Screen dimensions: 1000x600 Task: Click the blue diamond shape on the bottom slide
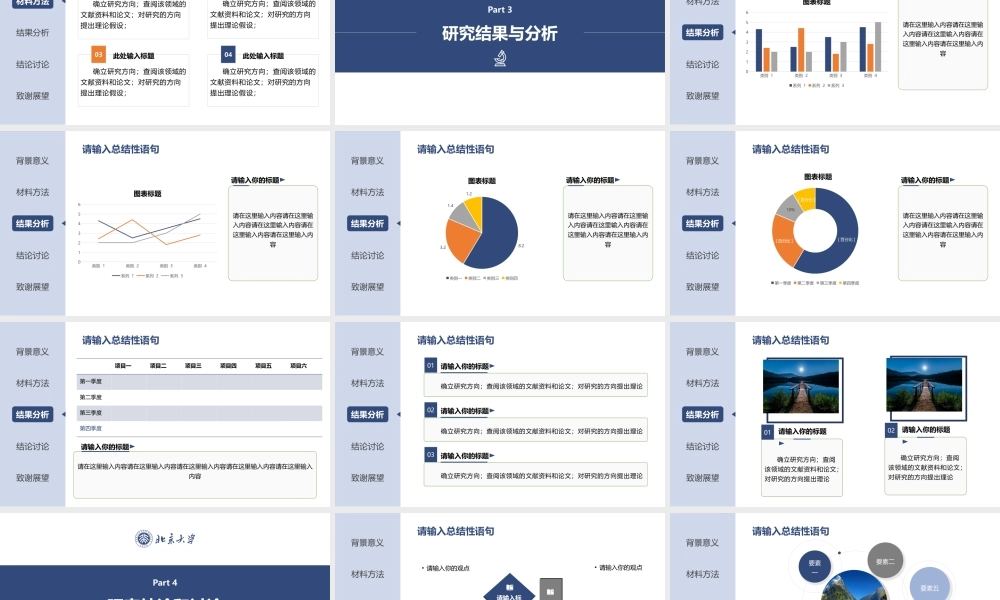click(510, 587)
